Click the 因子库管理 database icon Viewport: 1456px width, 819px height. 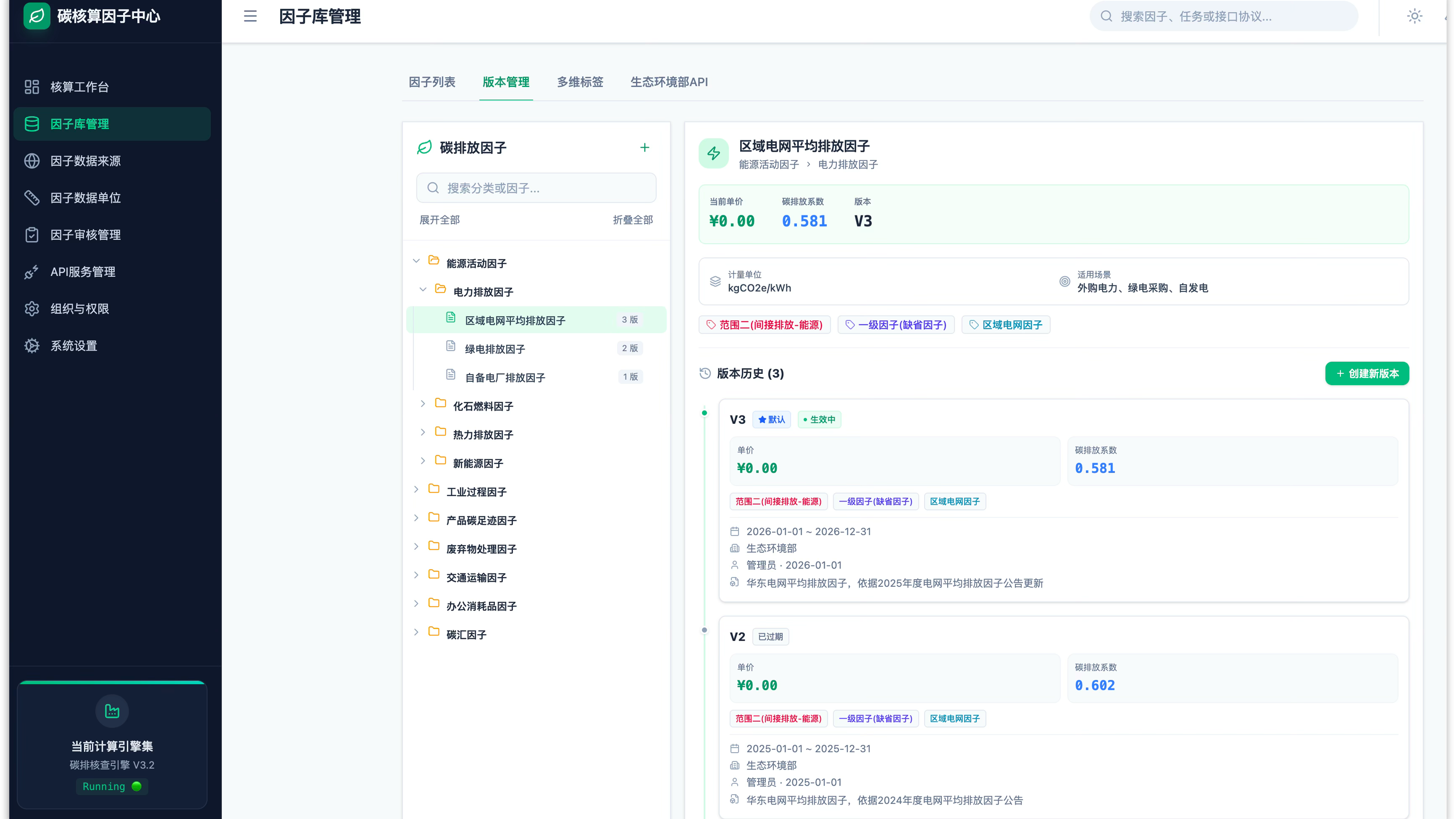click(32, 124)
